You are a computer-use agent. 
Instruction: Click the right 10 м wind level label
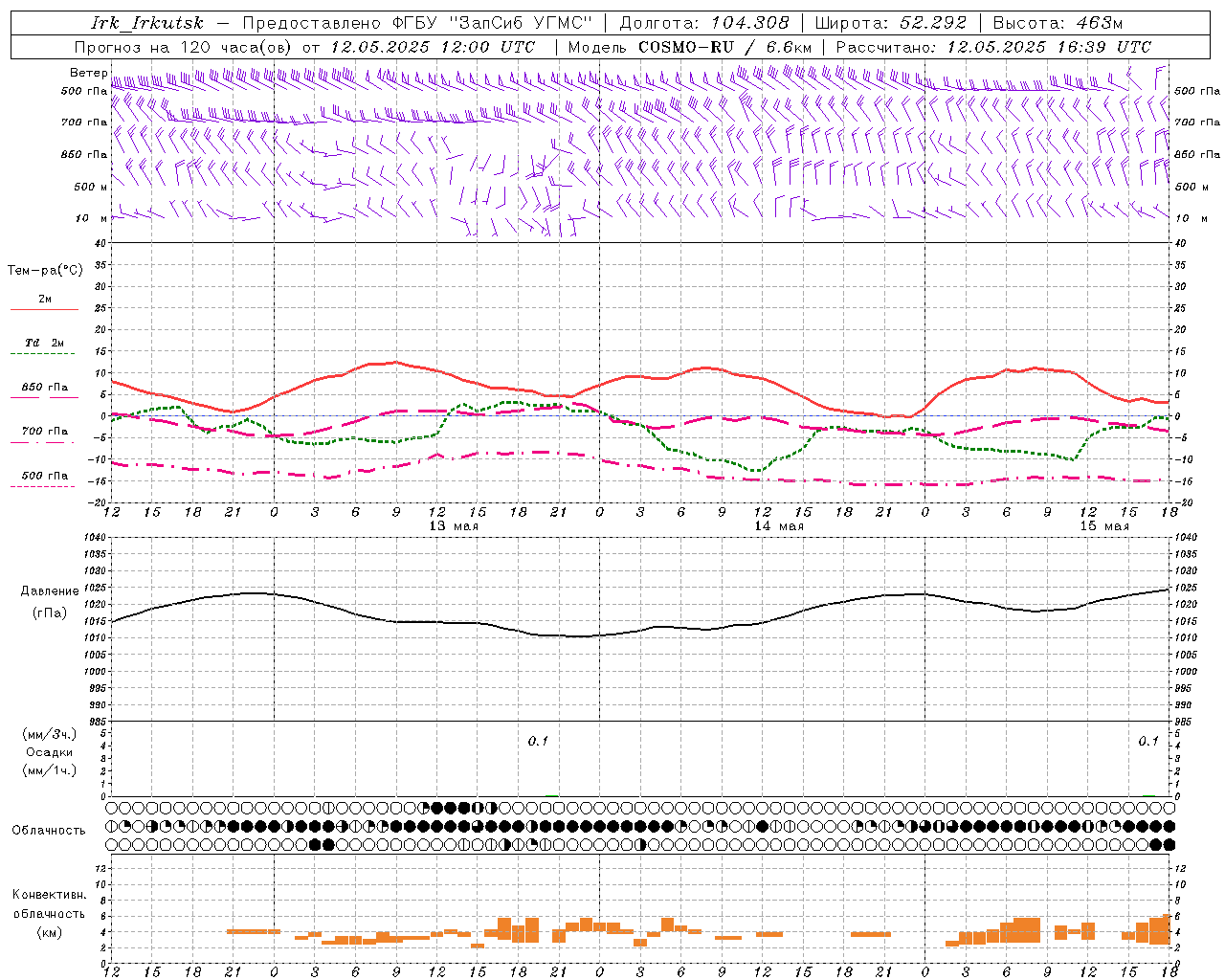click(x=1191, y=218)
